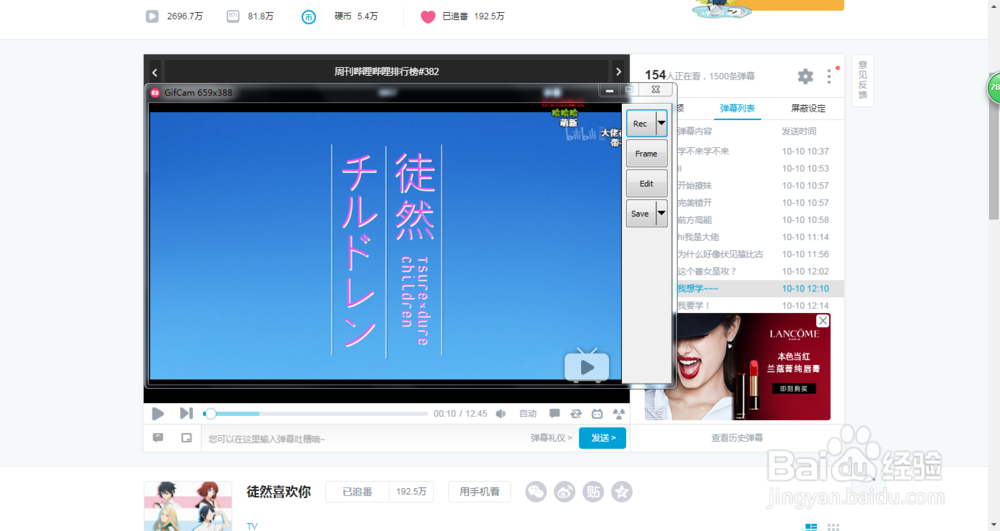
Task: Click 用手机看 button
Action: click(x=480, y=491)
